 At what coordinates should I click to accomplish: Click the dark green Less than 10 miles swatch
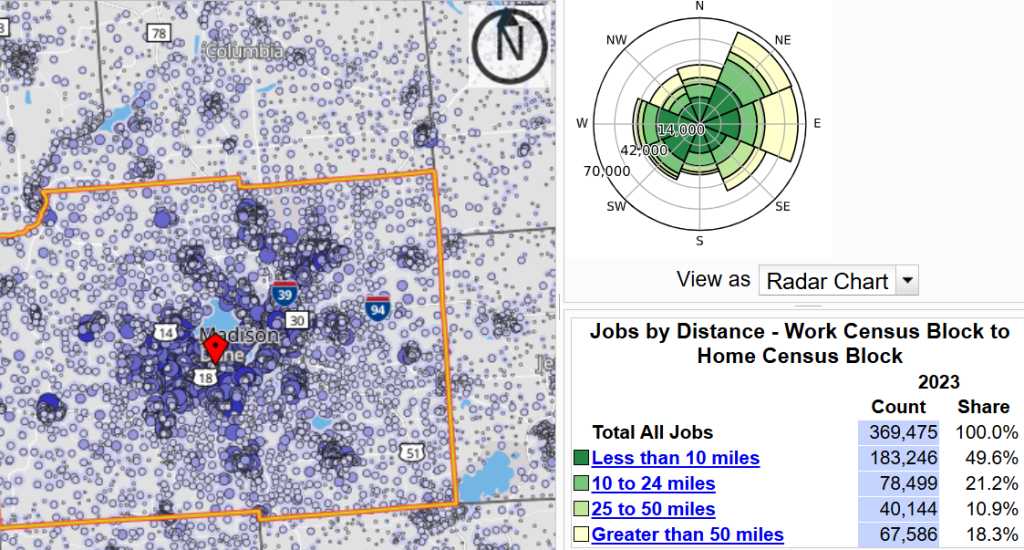(x=581, y=458)
